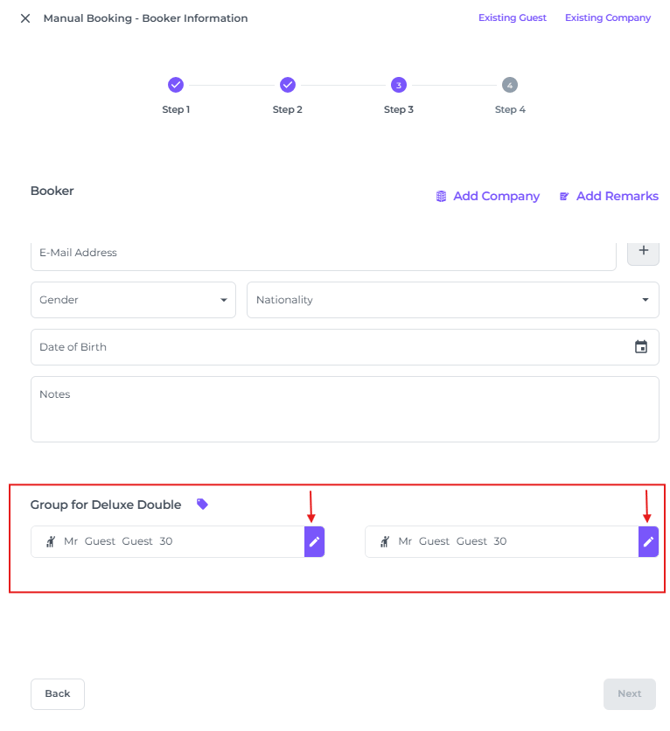The width and height of the screenshot is (670, 731).
Task: Click the Add Remarks note icon
Action: coord(564,196)
